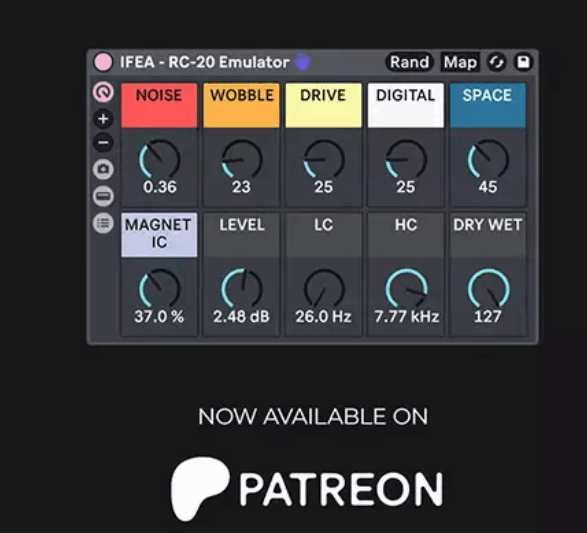The image size is (587, 533).
Task: Click the IFEA - RC-20 Emulator title
Action: pos(204,62)
